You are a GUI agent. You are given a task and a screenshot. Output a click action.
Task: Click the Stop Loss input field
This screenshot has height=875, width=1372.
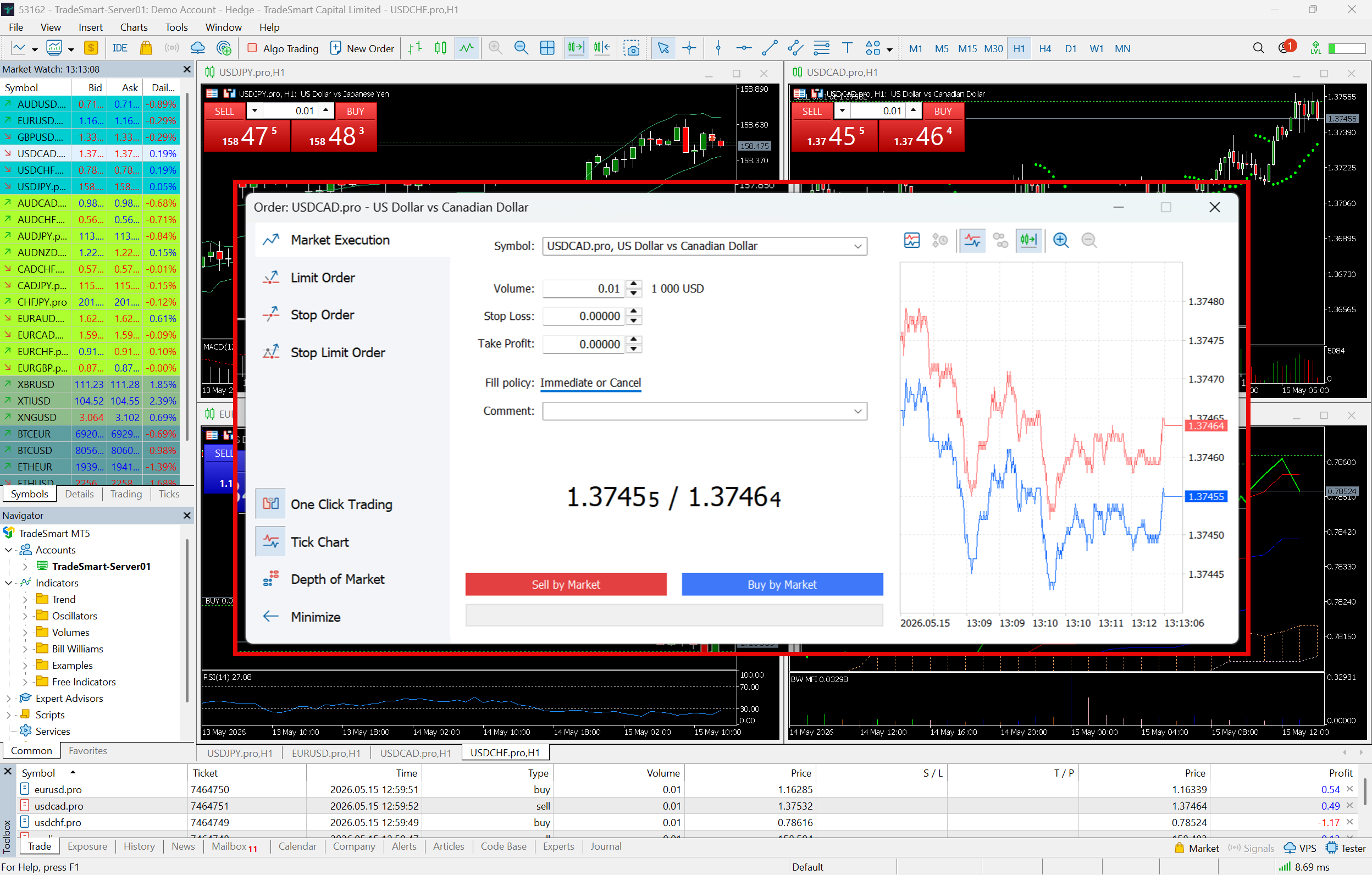583,316
